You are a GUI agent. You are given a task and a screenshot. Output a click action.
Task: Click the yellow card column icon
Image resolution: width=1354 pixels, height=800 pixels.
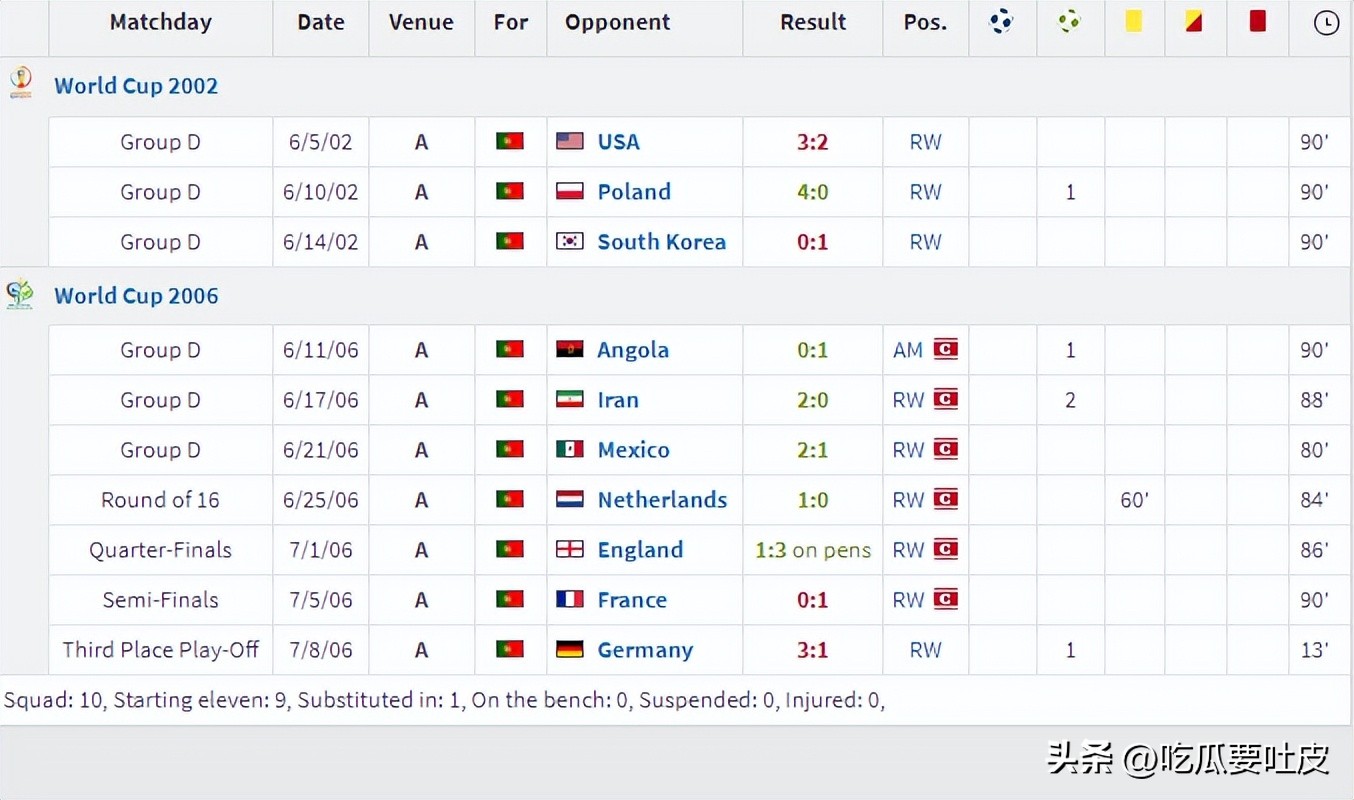[1133, 21]
